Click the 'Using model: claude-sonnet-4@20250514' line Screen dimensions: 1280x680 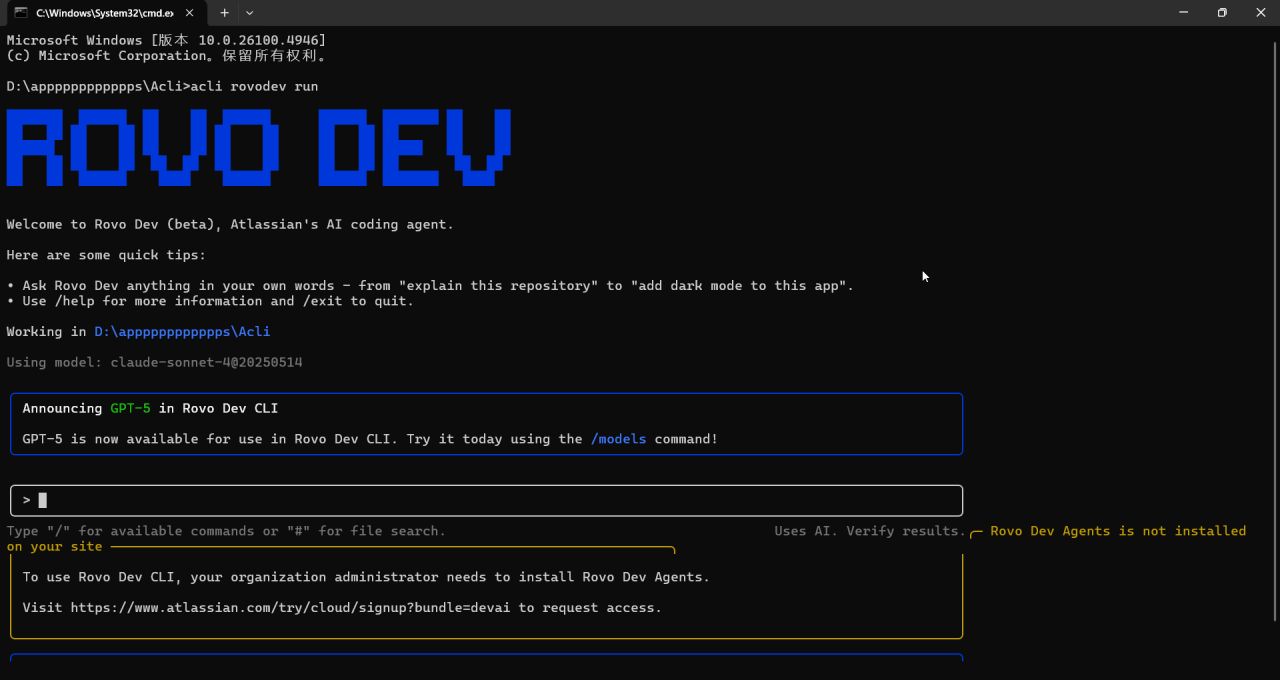click(154, 362)
